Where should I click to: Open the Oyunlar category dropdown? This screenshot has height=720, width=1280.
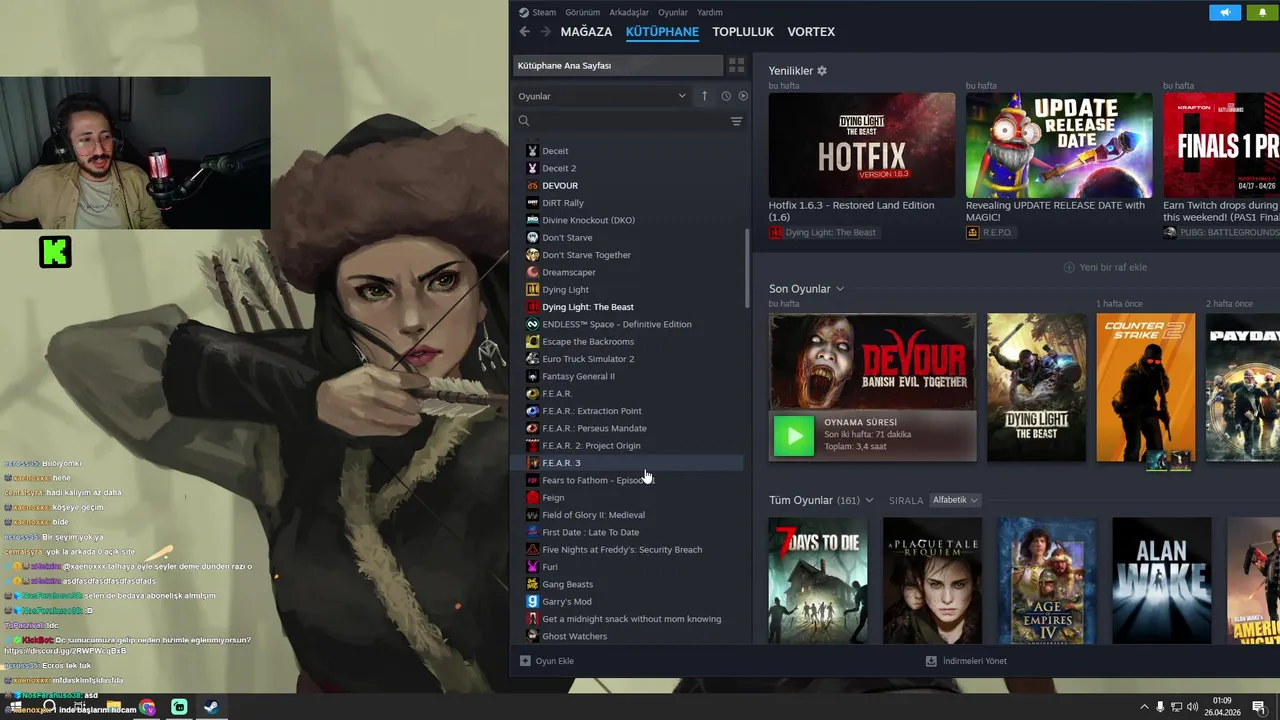coord(602,96)
